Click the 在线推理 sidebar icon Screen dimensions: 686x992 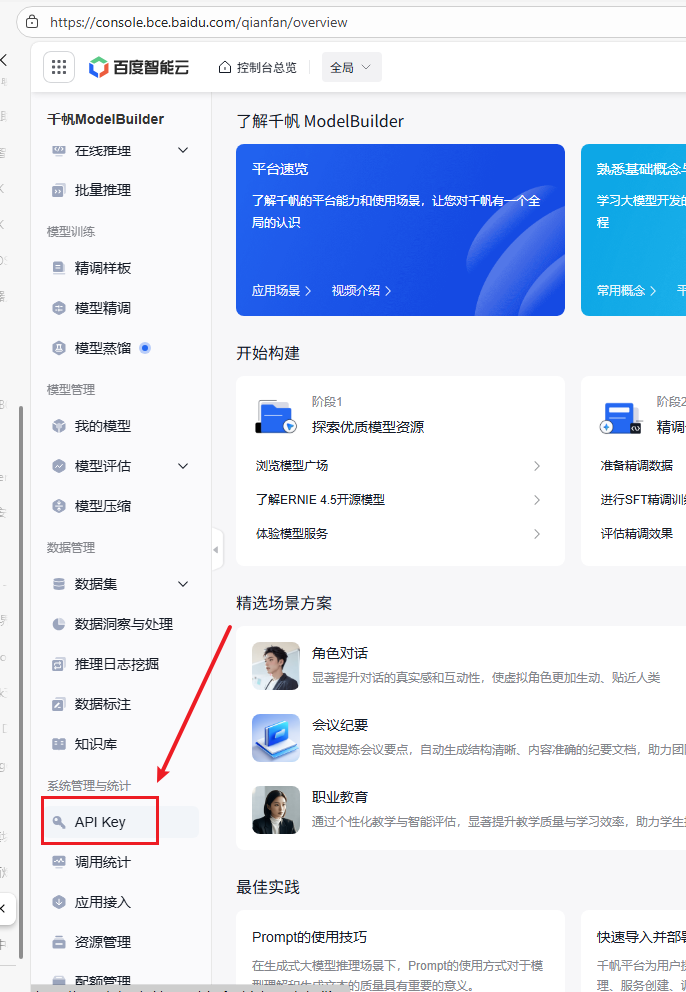(59, 151)
